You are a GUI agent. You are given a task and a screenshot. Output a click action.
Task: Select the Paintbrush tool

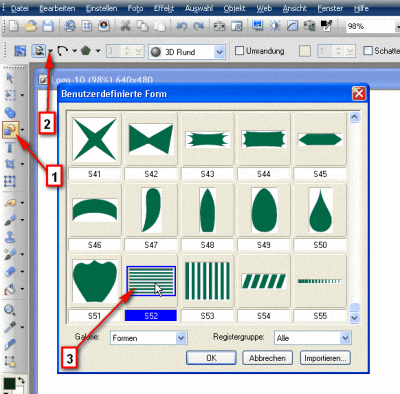(x=10, y=220)
